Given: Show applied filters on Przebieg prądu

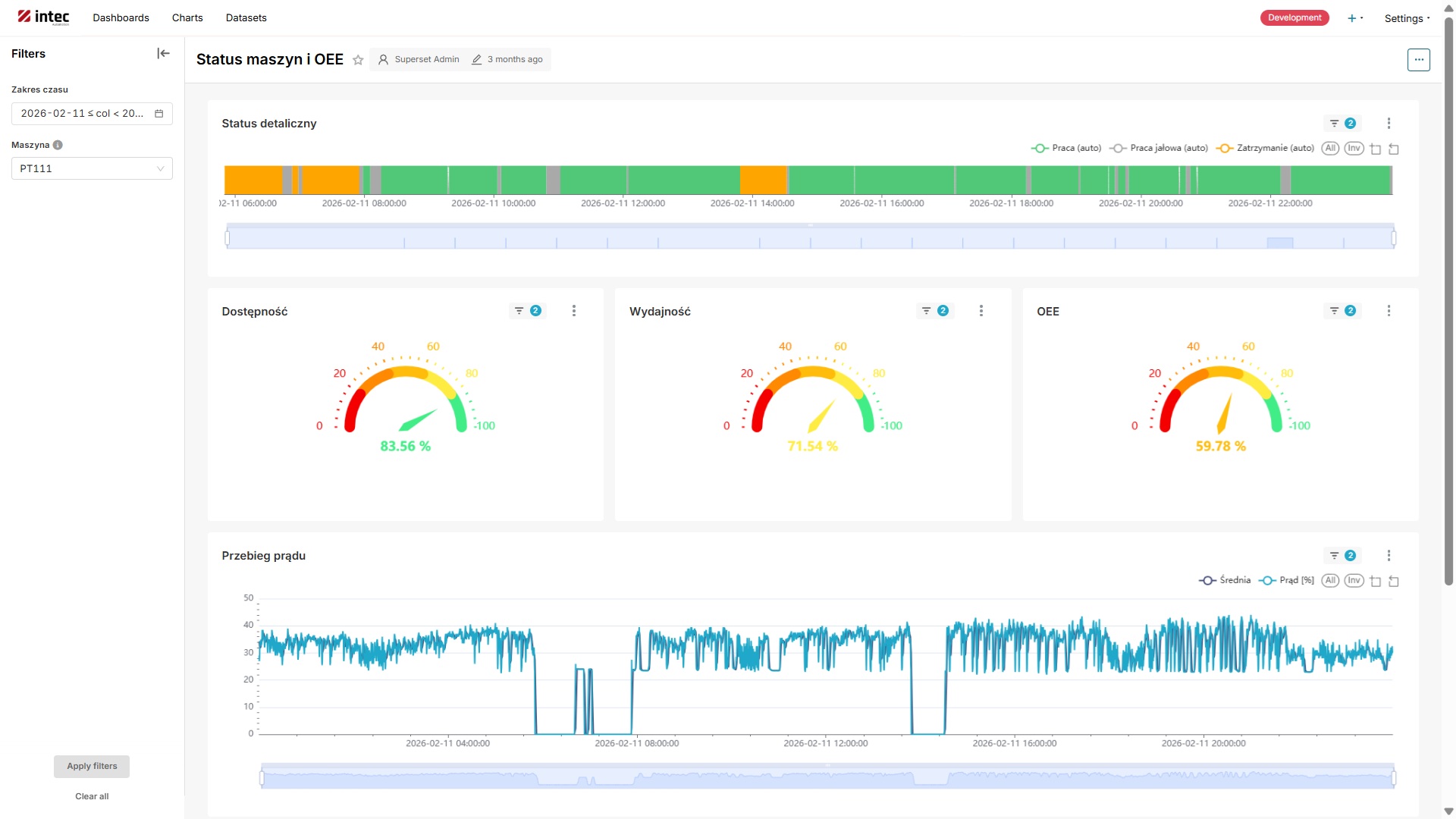Looking at the screenshot, I should [x=1342, y=556].
